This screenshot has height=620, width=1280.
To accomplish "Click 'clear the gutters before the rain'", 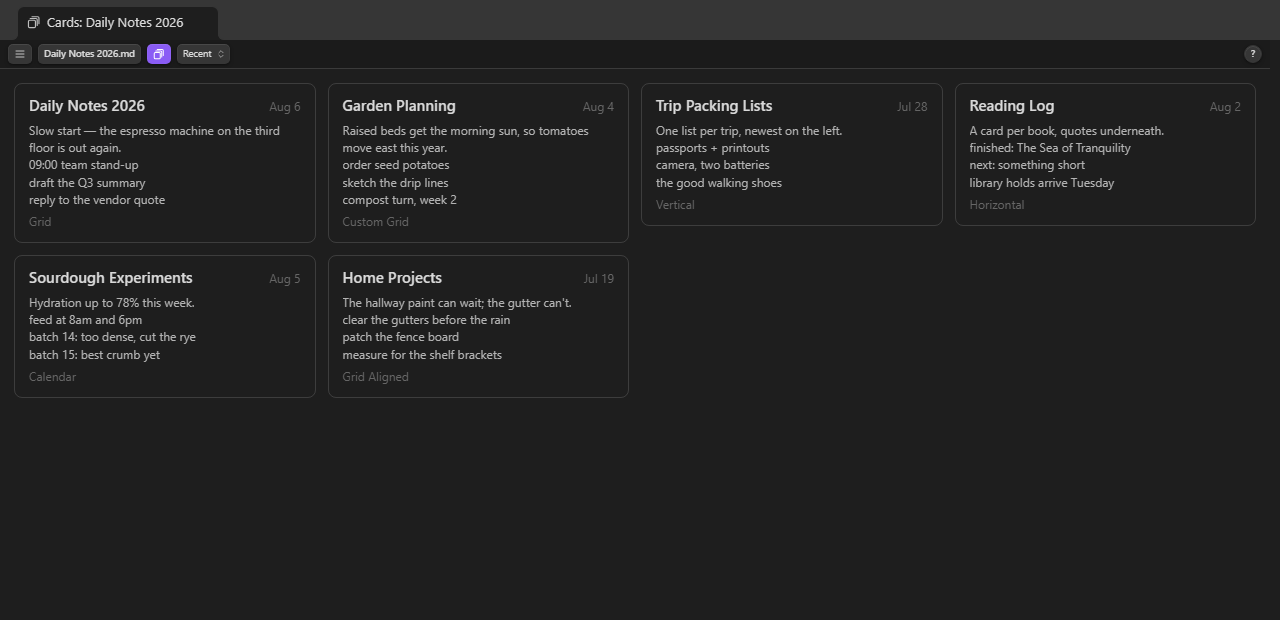I will [426, 320].
